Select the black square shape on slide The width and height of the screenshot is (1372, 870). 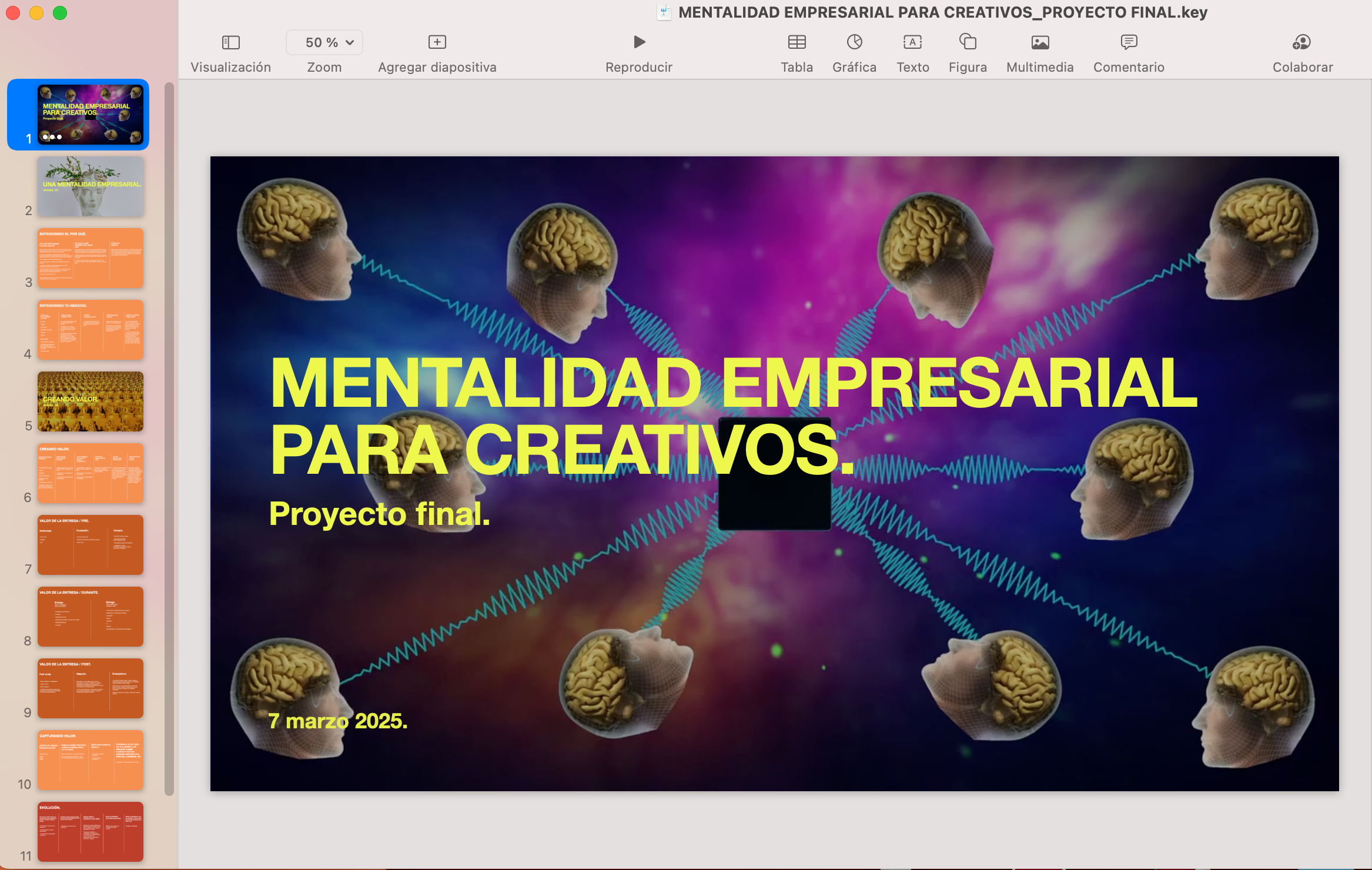(x=774, y=504)
